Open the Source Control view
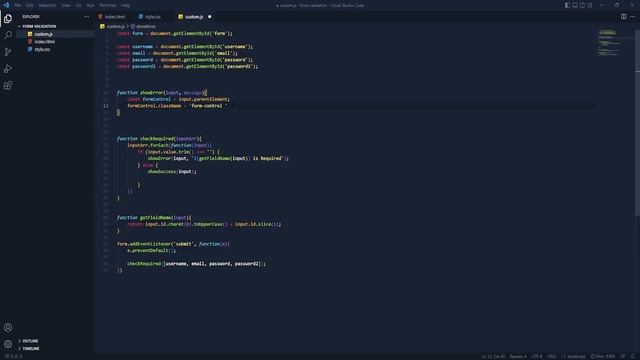640x360 pixels. tap(8, 52)
